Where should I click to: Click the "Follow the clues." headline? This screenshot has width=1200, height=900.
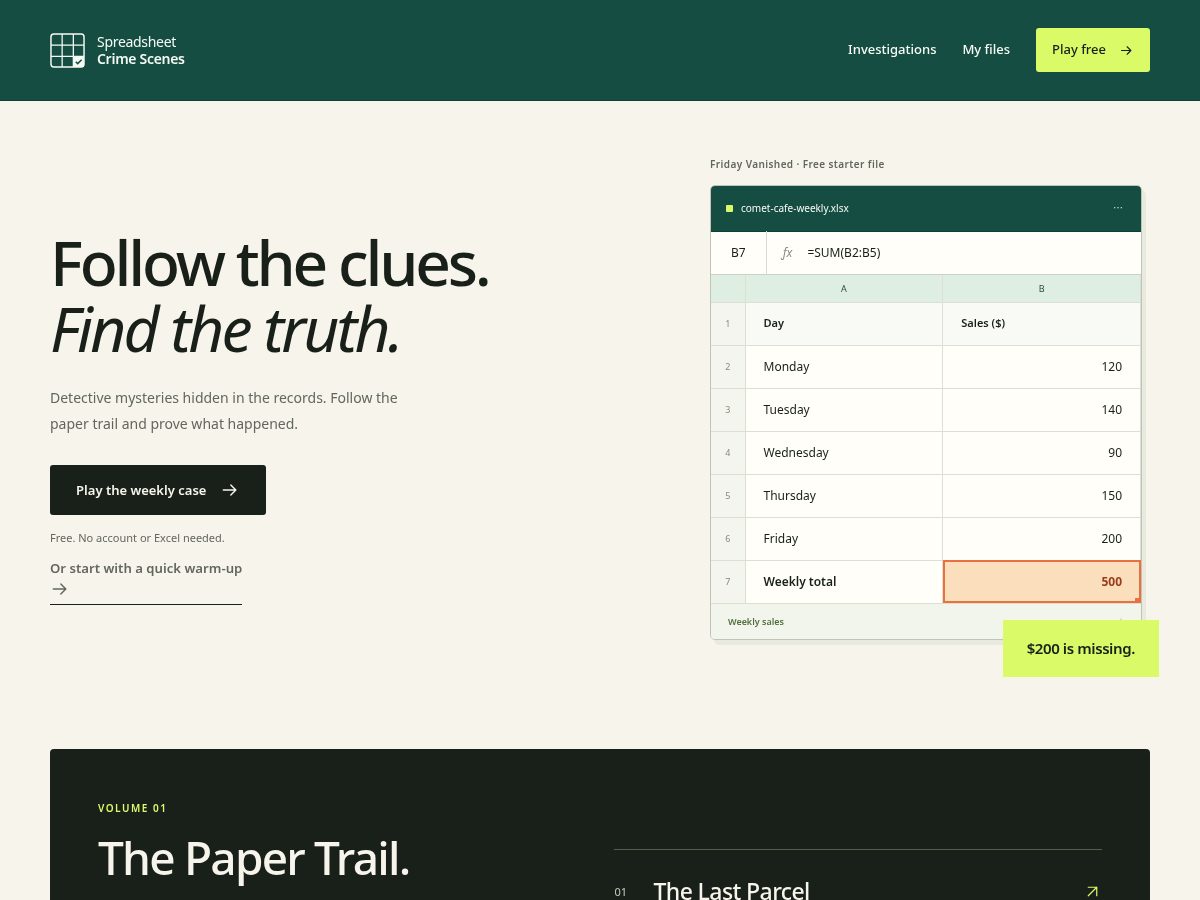coord(270,264)
